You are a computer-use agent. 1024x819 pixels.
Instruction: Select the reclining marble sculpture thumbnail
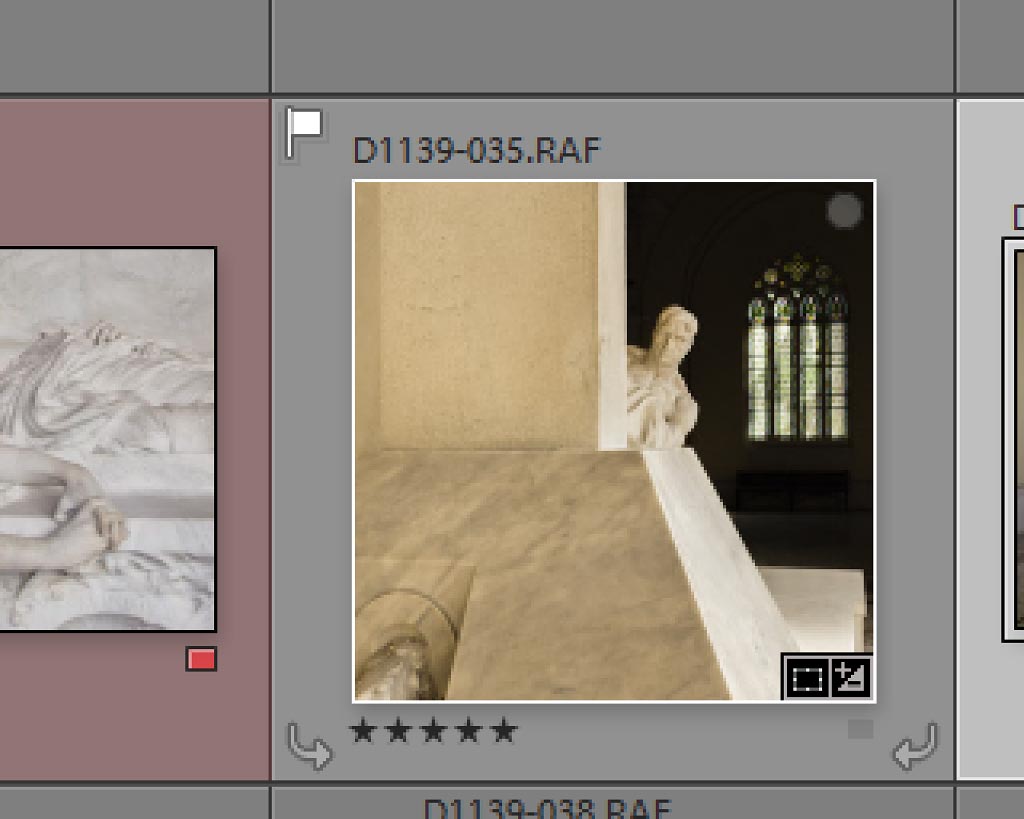107,439
